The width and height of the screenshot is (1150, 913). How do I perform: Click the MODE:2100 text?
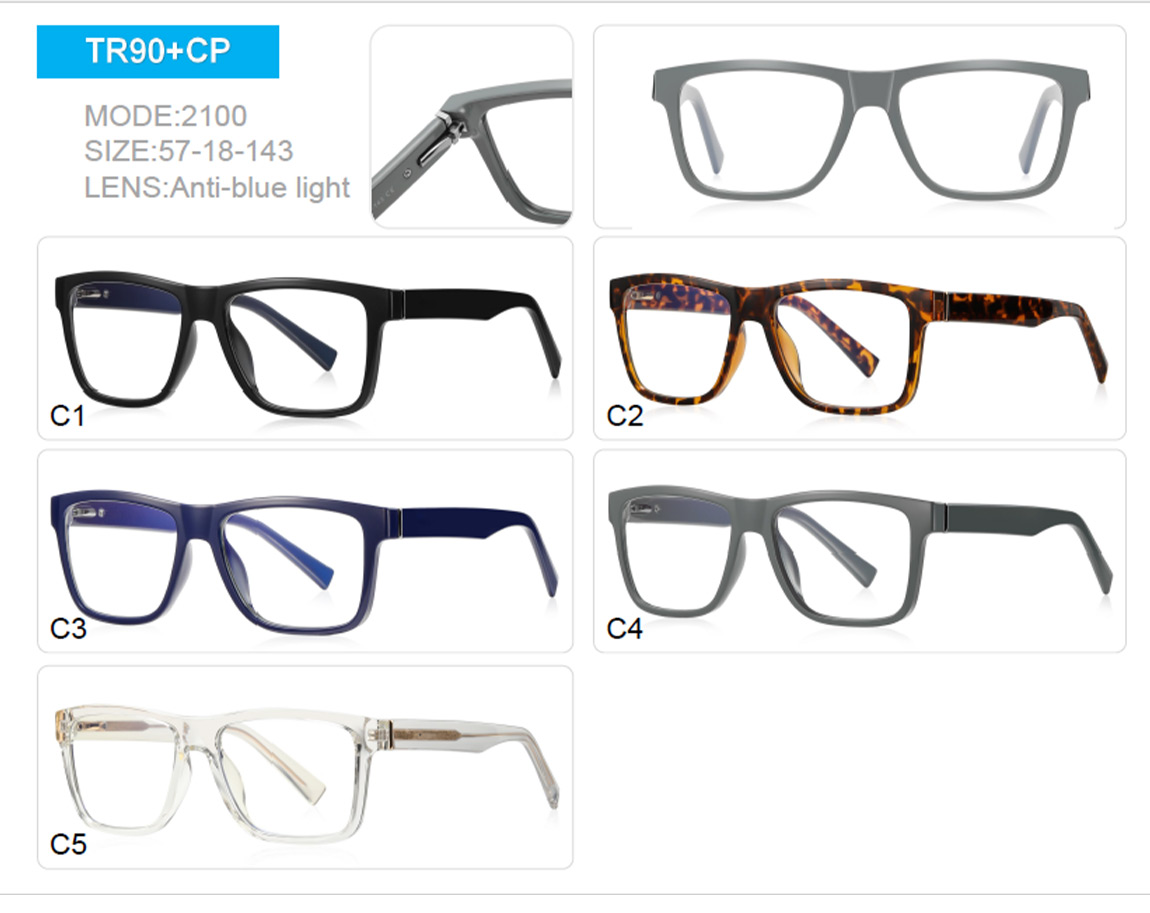(x=166, y=116)
